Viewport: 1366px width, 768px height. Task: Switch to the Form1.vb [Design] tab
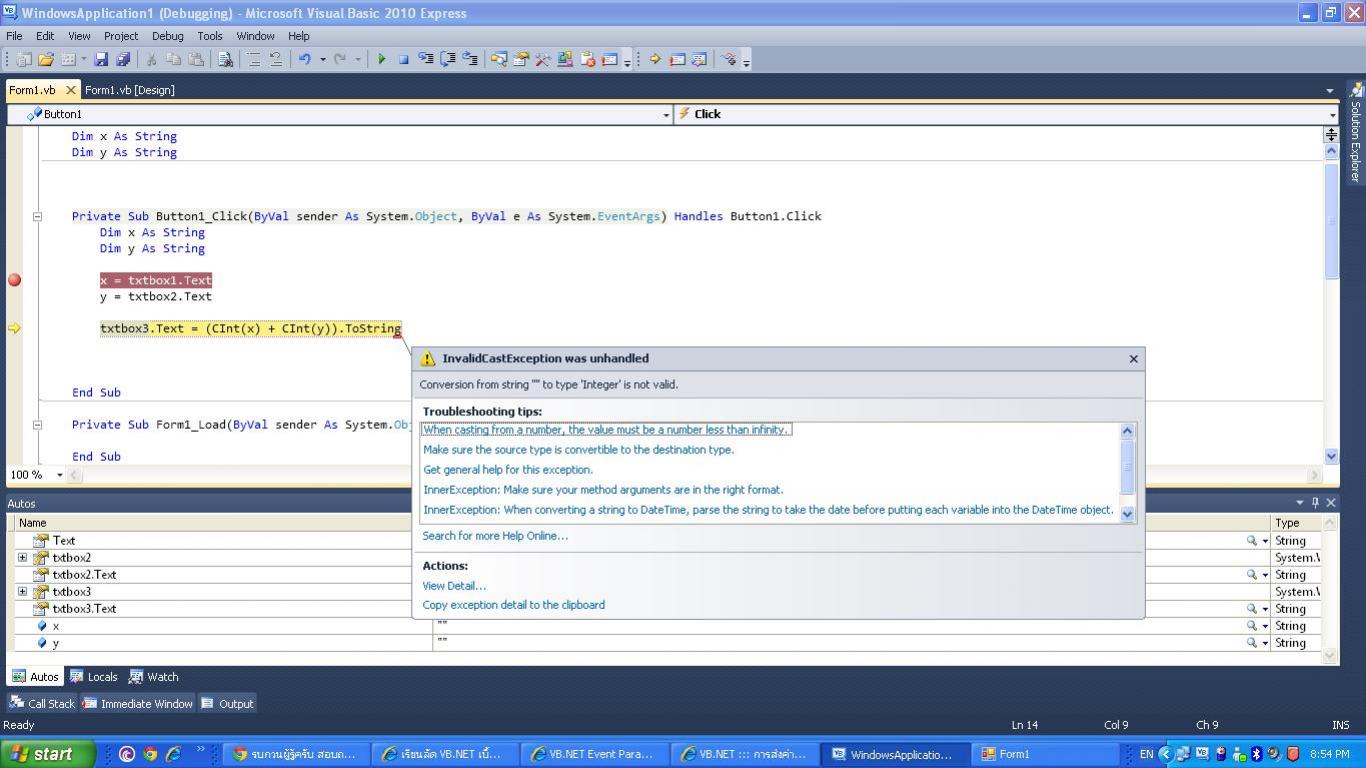(x=130, y=90)
